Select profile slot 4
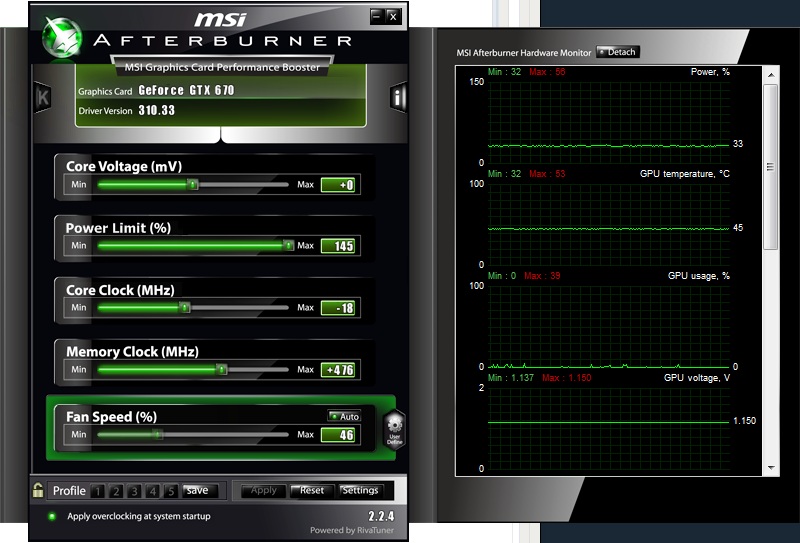The width and height of the screenshot is (800, 543). click(x=153, y=491)
